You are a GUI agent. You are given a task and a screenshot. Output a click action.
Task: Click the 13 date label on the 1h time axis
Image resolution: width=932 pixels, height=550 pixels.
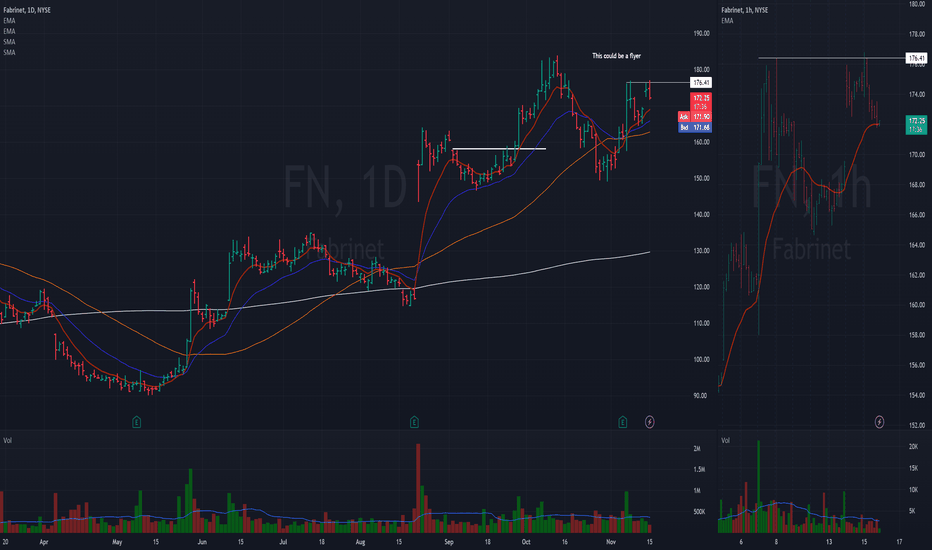pyautogui.click(x=829, y=542)
